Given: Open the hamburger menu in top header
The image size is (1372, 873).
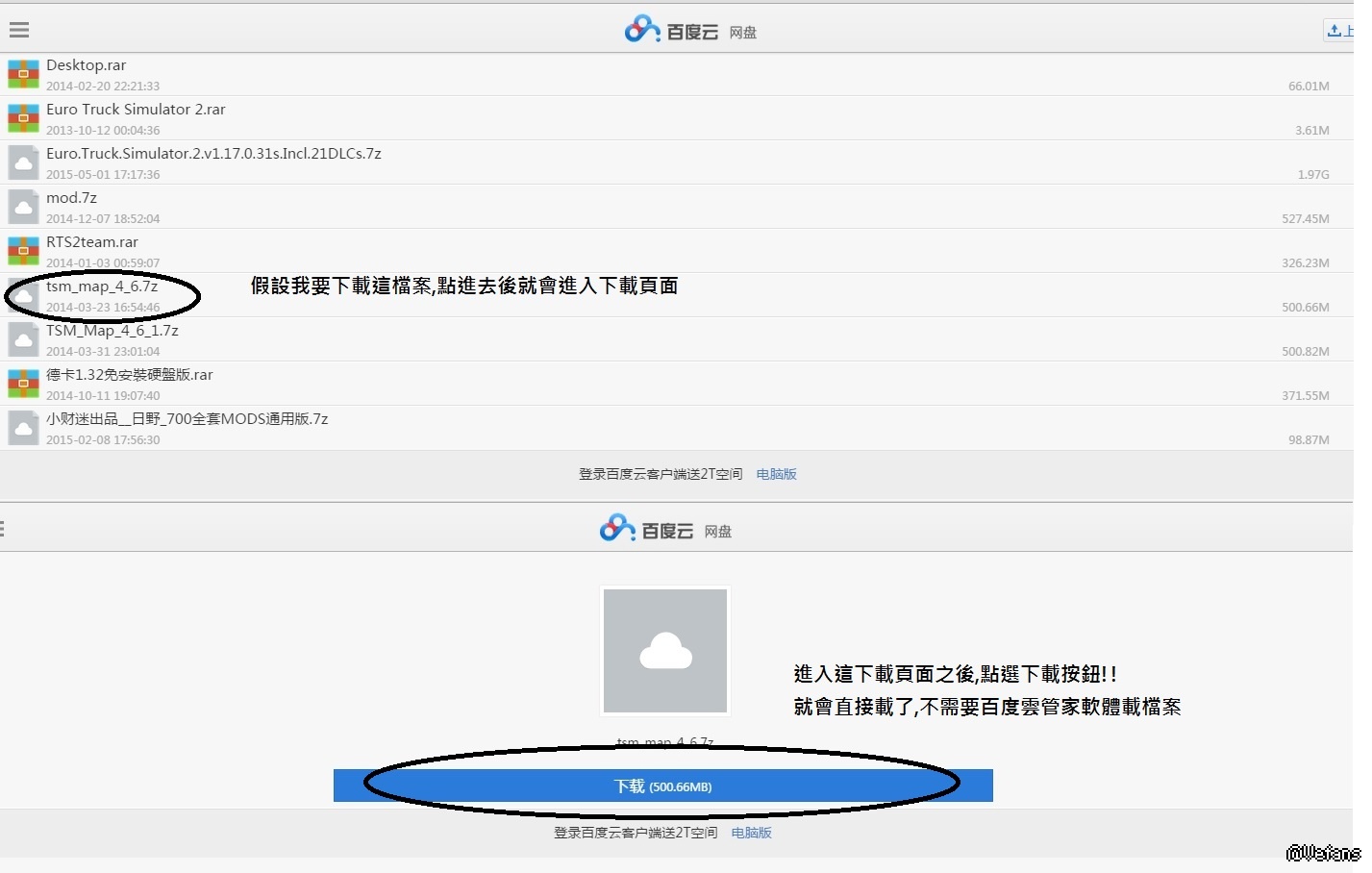Looking at the screenshot, I should pyautogui.click(x=19, y=30).
